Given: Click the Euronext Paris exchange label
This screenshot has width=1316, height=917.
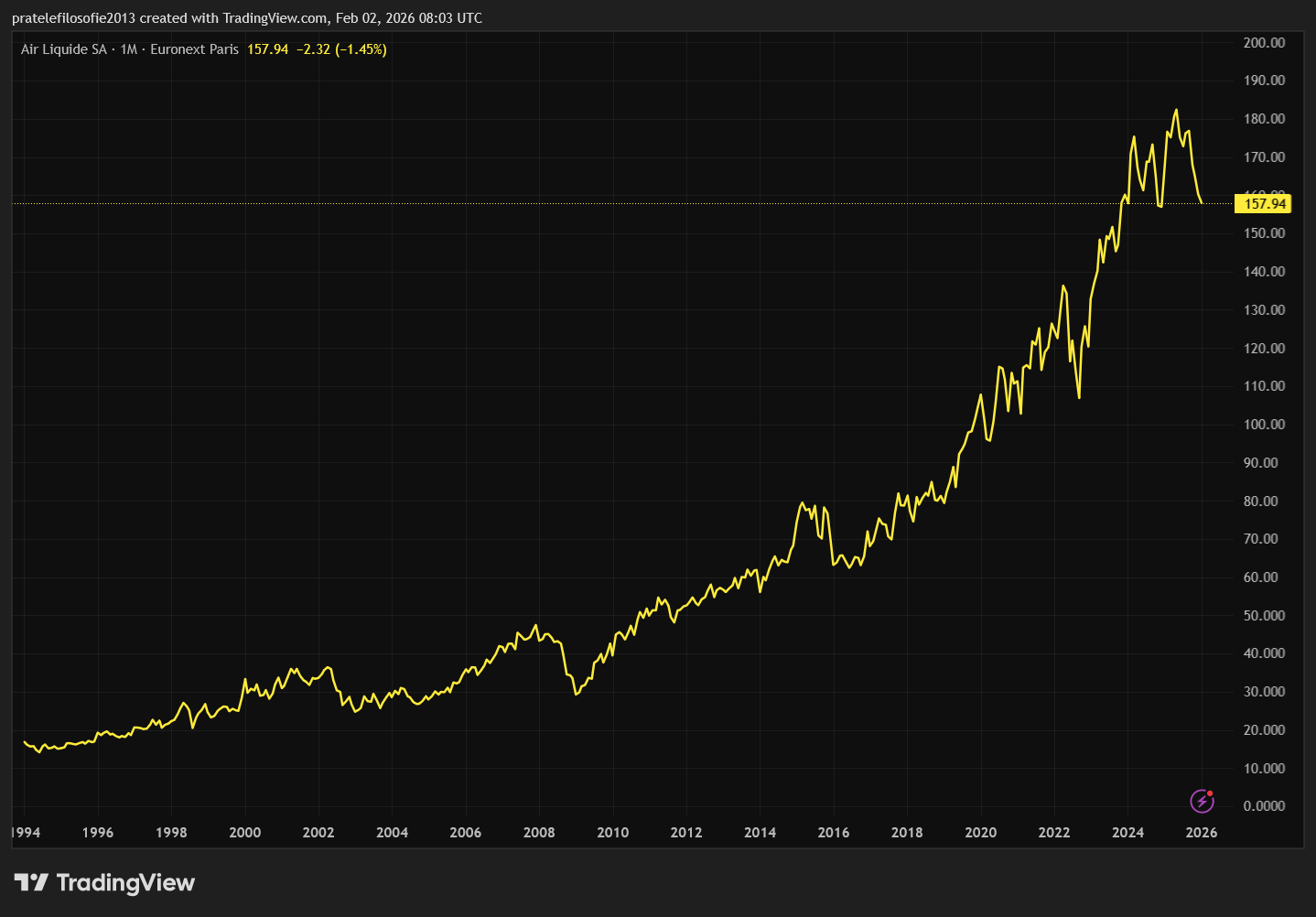Looking at the screenshot, I should click(194, 49).
